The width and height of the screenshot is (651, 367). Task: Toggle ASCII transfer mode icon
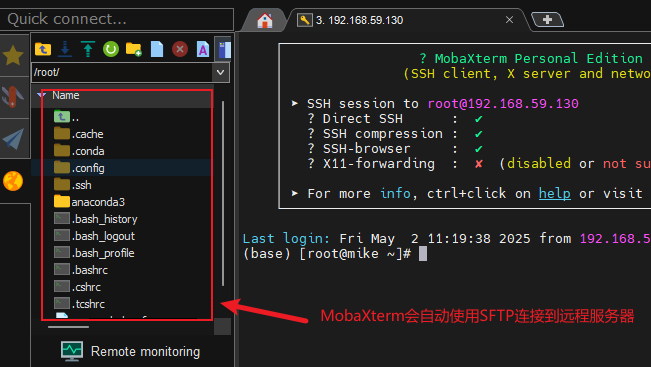(x=203, y=49)
